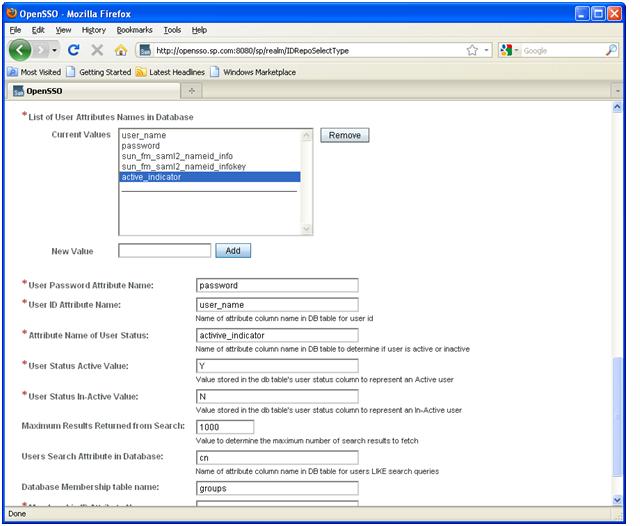
Task: Open the Google search engine selector
Action: (x=509, y=50)
